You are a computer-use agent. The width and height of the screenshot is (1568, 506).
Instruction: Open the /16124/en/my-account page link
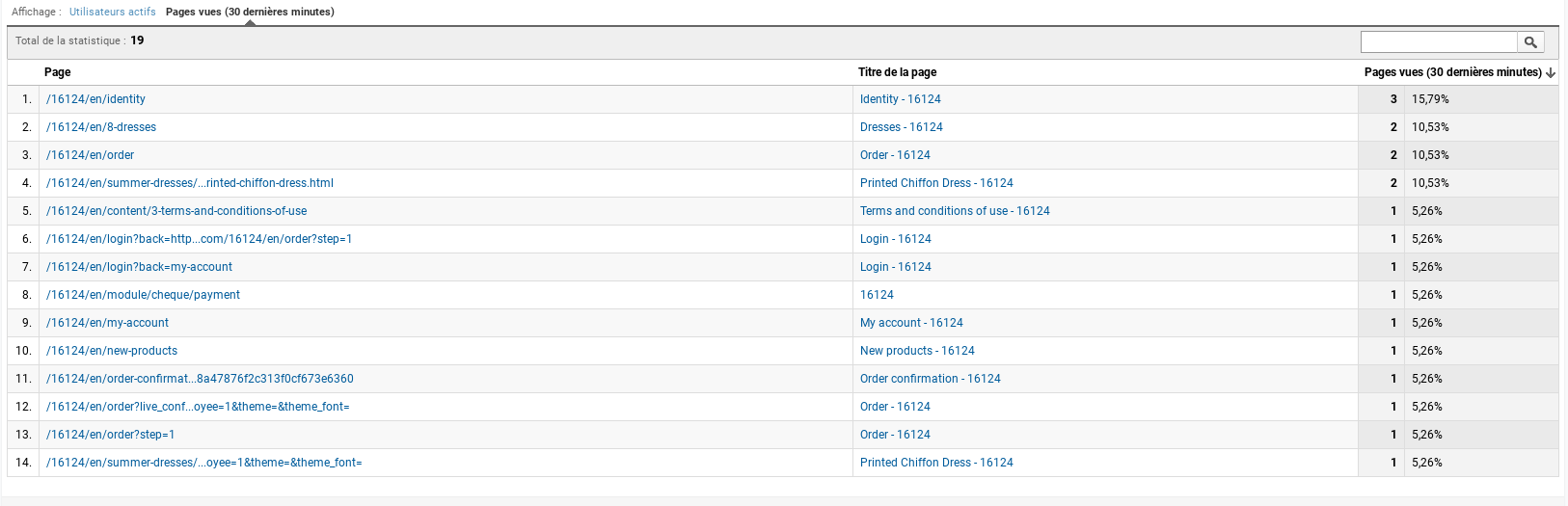pyautogui.click(x=107, y=323)
